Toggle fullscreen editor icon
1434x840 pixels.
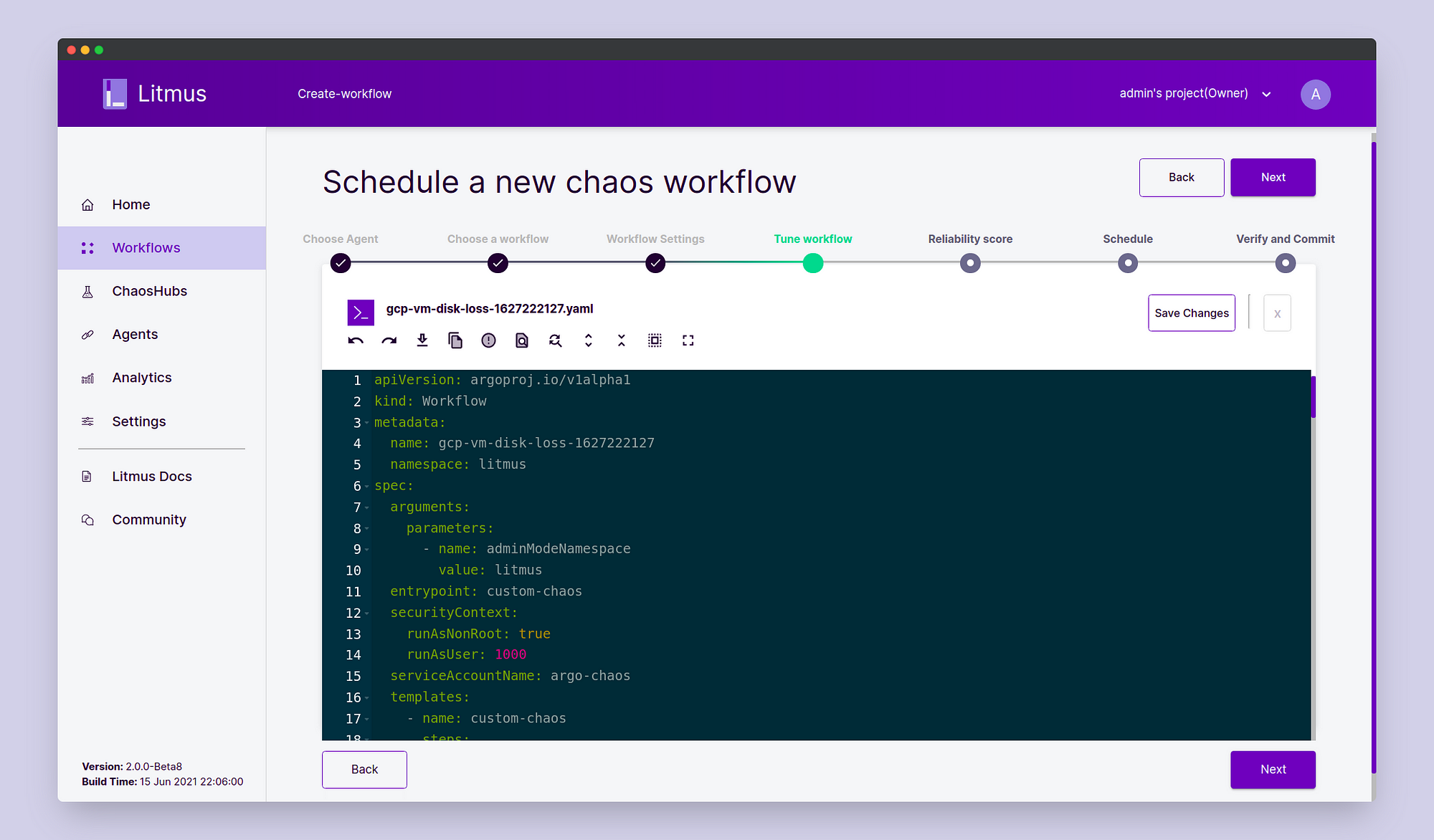[688, 340]
